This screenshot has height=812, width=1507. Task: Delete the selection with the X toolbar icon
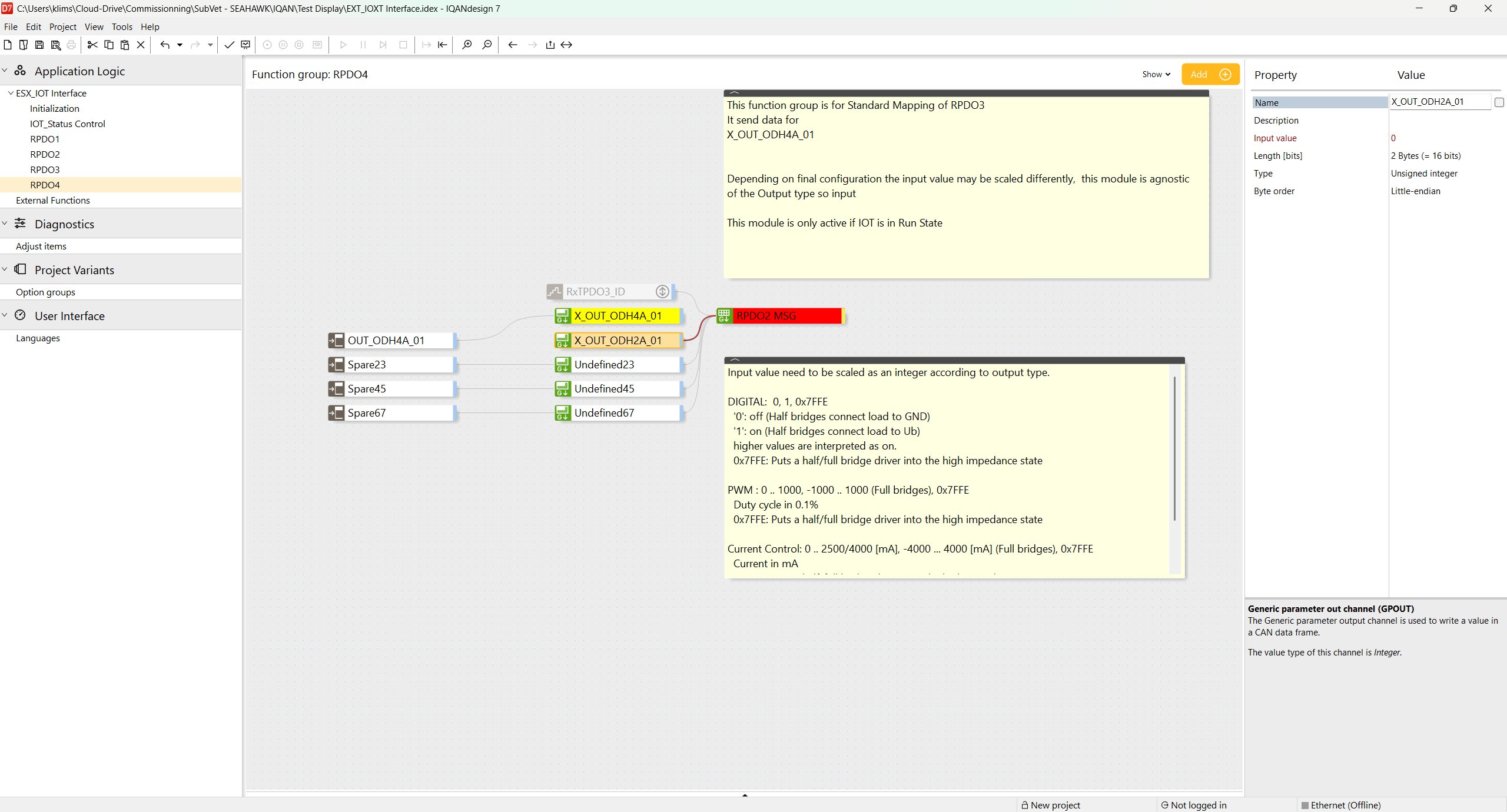141,45
